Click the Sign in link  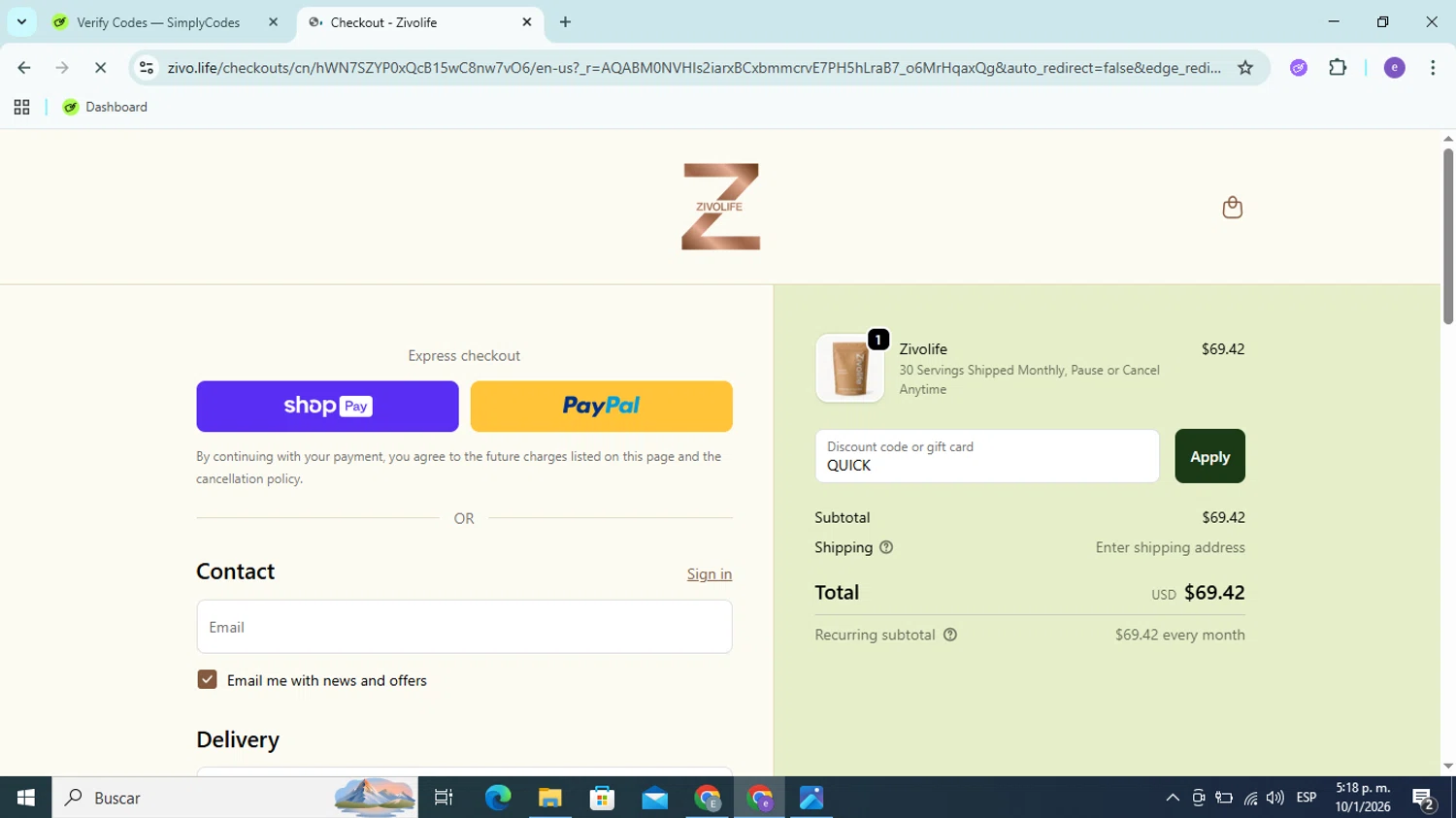710,573
